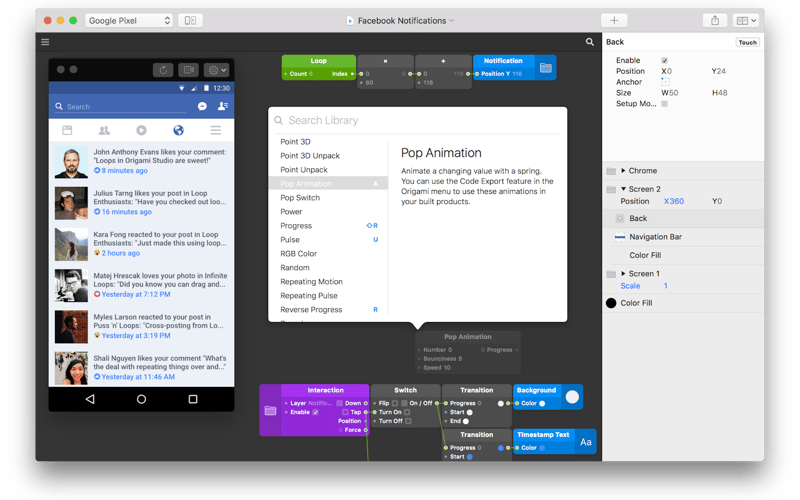Open the hamburger menu in patch editor
This screenshot has width=800, height=500.
pyautogui.click(x=45, y=42)
